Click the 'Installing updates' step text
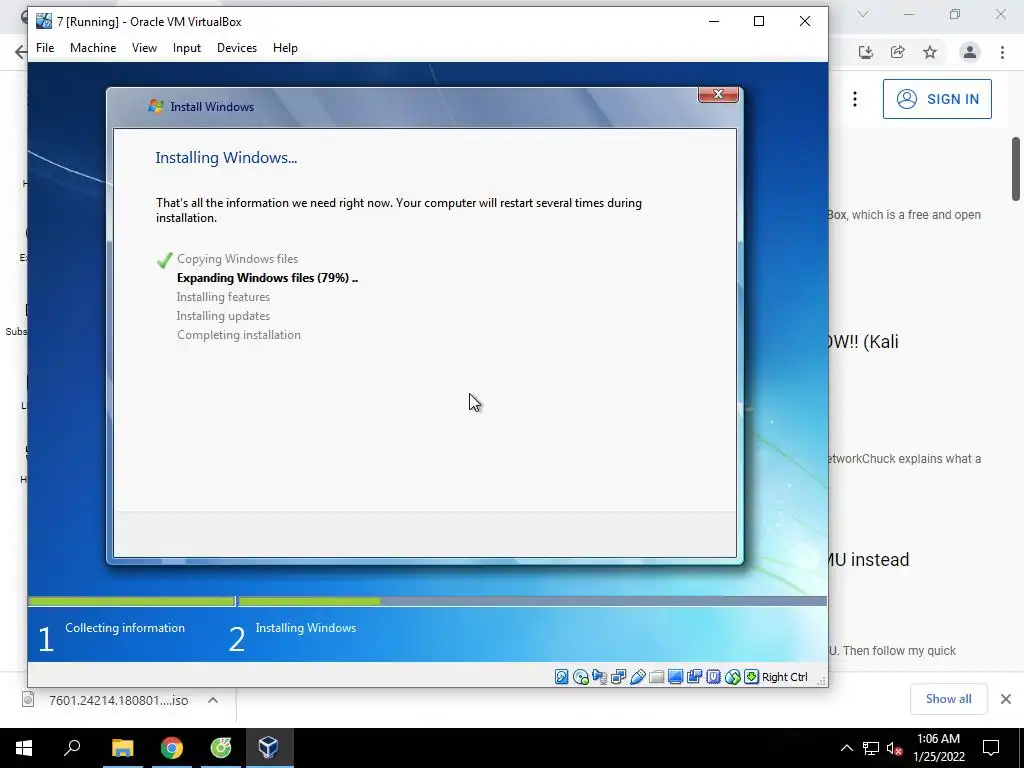1024x768 pixels. point(223,315)
